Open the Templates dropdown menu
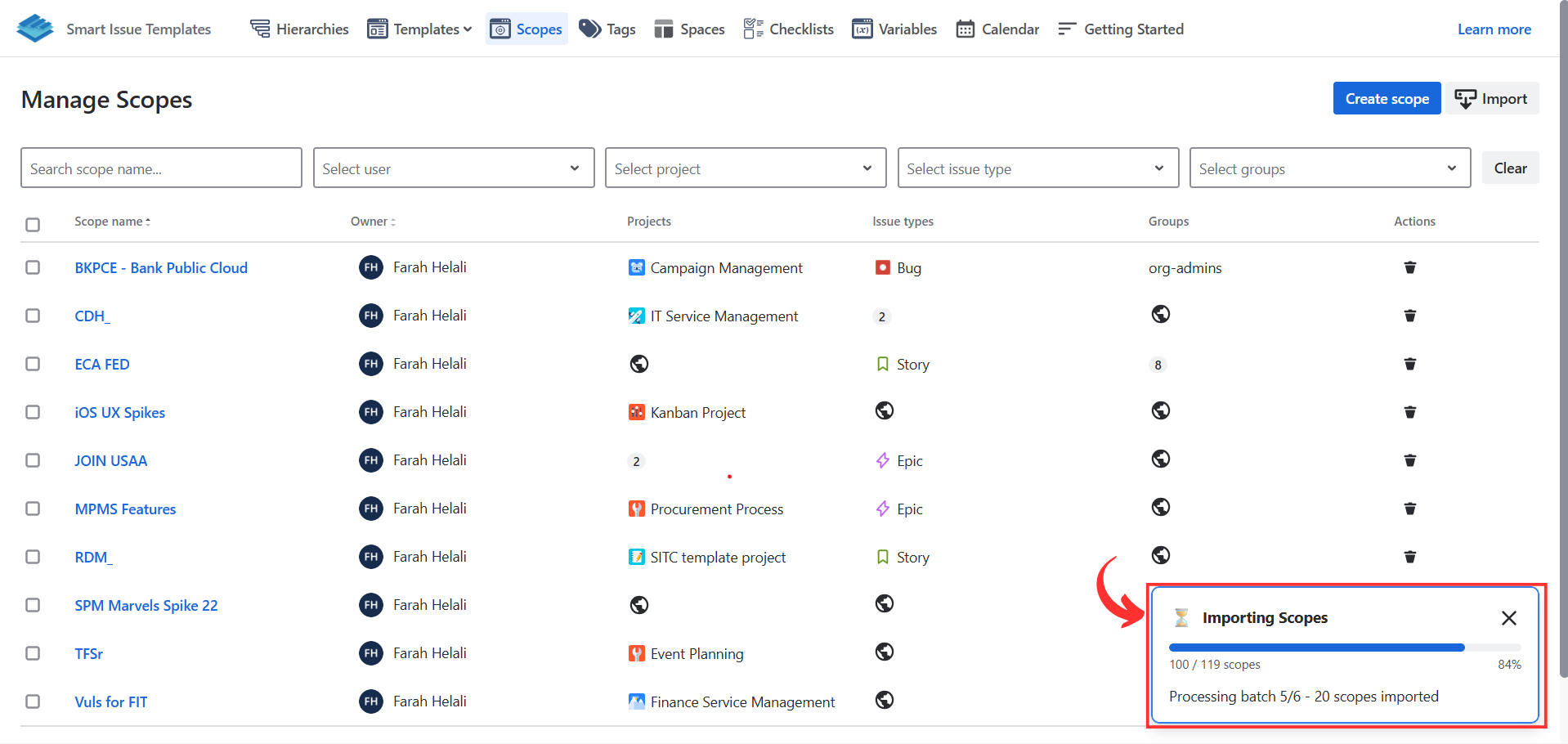1568x744 pixels. pyautogui.click(x=420, y=29)
